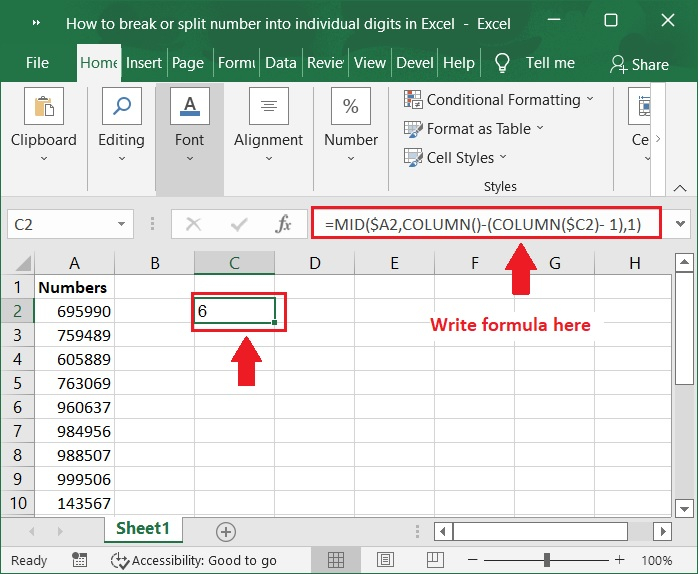The image size is (700, 574).
Task: Click the Share button
Action: click(639, 64)
